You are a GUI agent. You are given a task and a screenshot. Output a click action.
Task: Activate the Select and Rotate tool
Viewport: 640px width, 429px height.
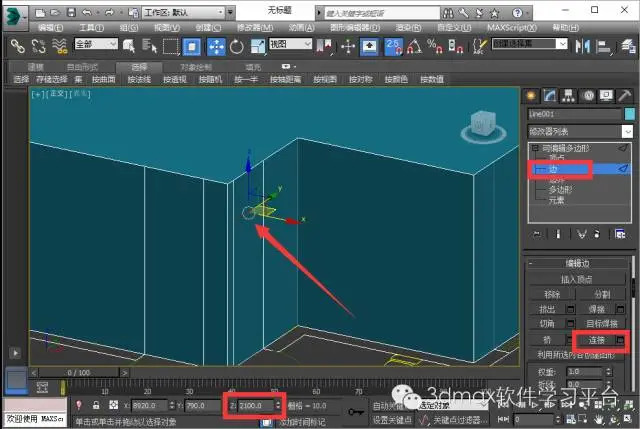[237, 46]
